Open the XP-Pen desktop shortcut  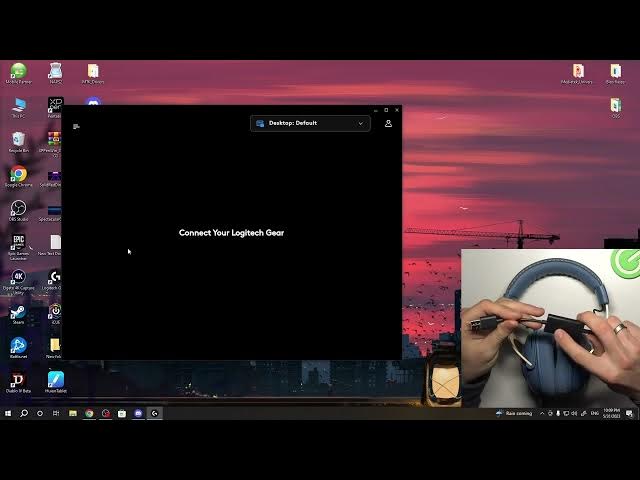(55, 108)
